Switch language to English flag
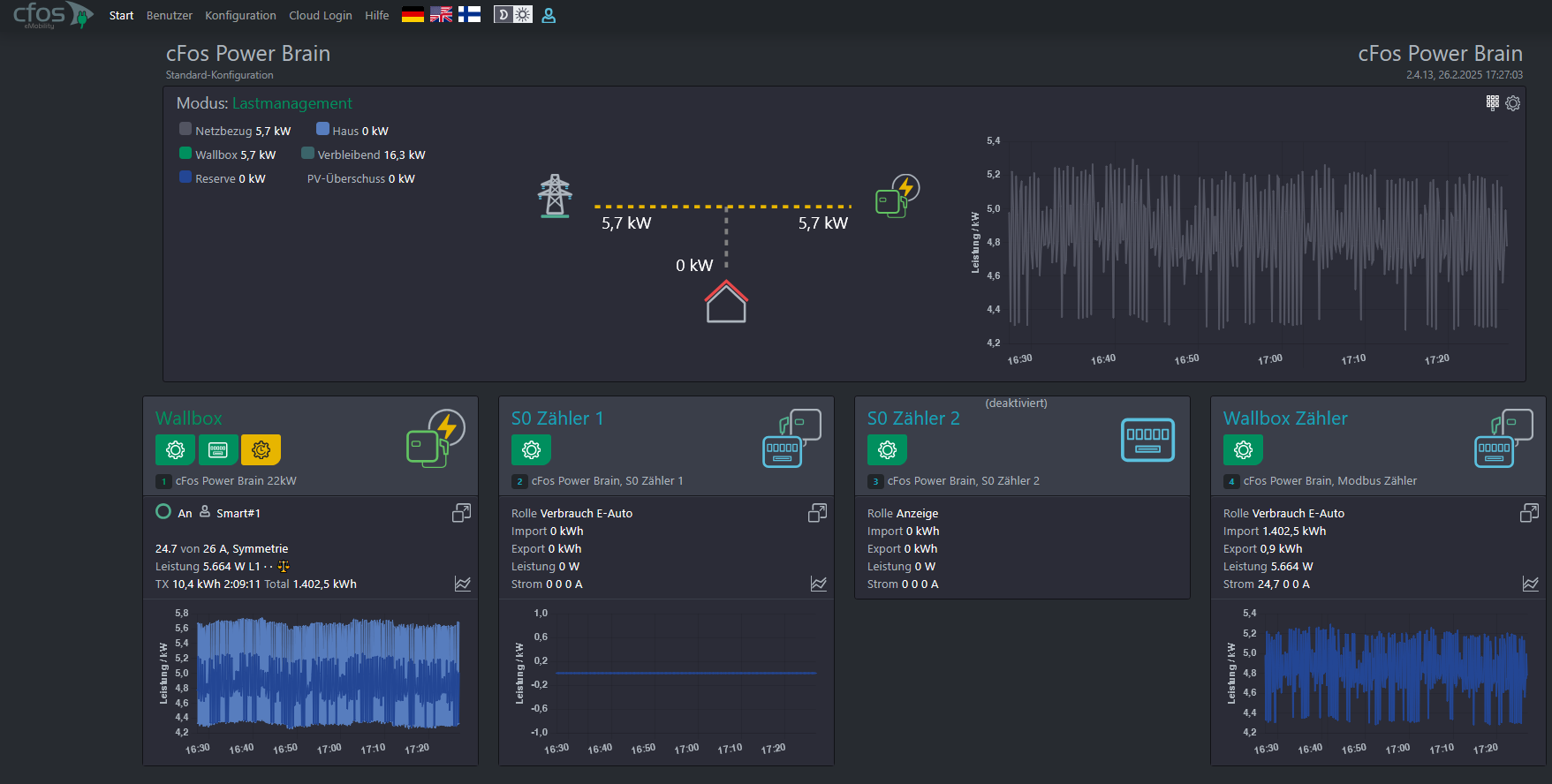This screenshot has height=784, width=1552. click(441, 15)
